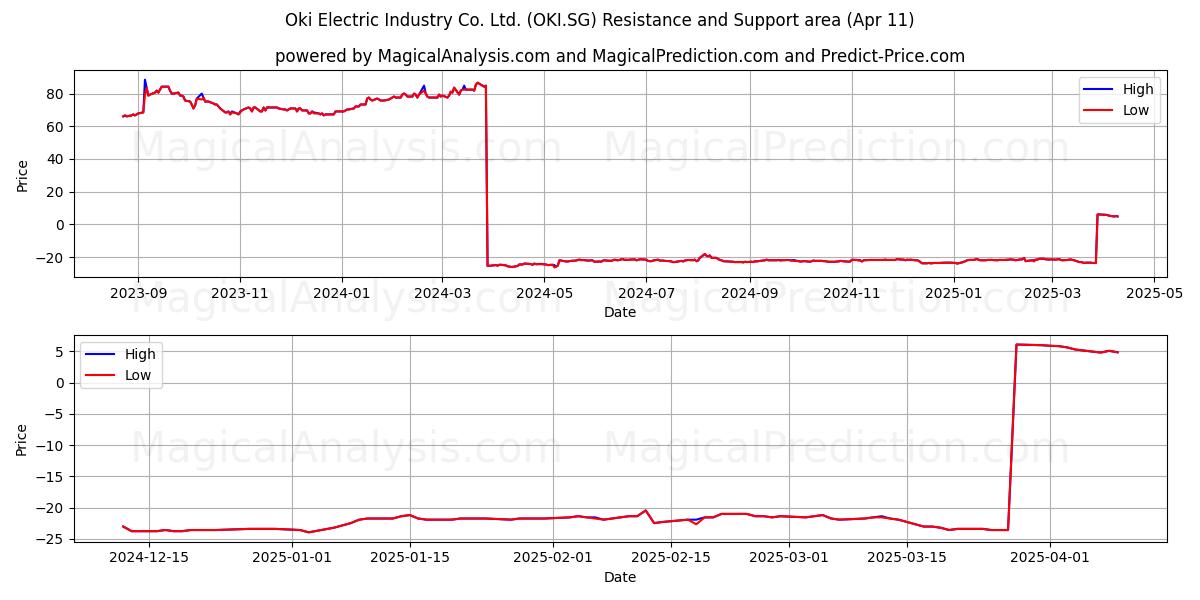Click the '-25' y-axis tick on bottom chart
The height and width of the screenshot is (600, 1200).
point(52,539)
